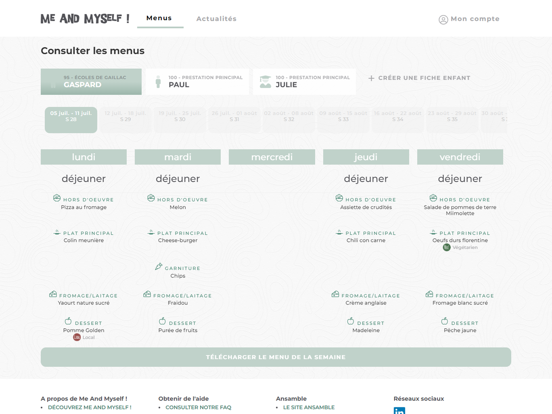Click the Me And Myself logo

85,19
